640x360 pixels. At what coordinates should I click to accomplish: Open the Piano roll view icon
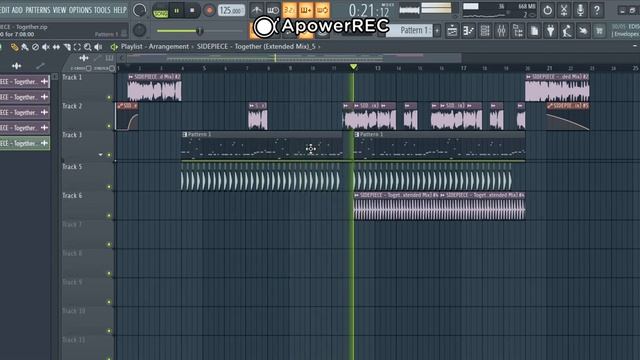(x=469, y=31)
